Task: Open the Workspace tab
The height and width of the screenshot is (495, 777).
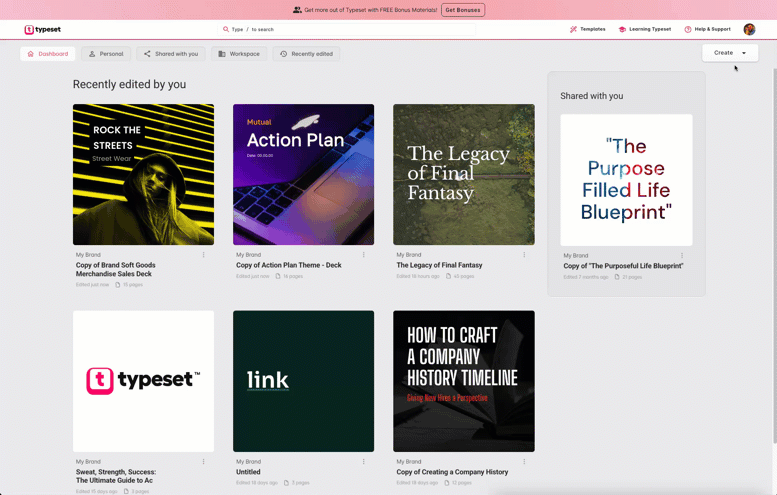Action: (239, 54)
